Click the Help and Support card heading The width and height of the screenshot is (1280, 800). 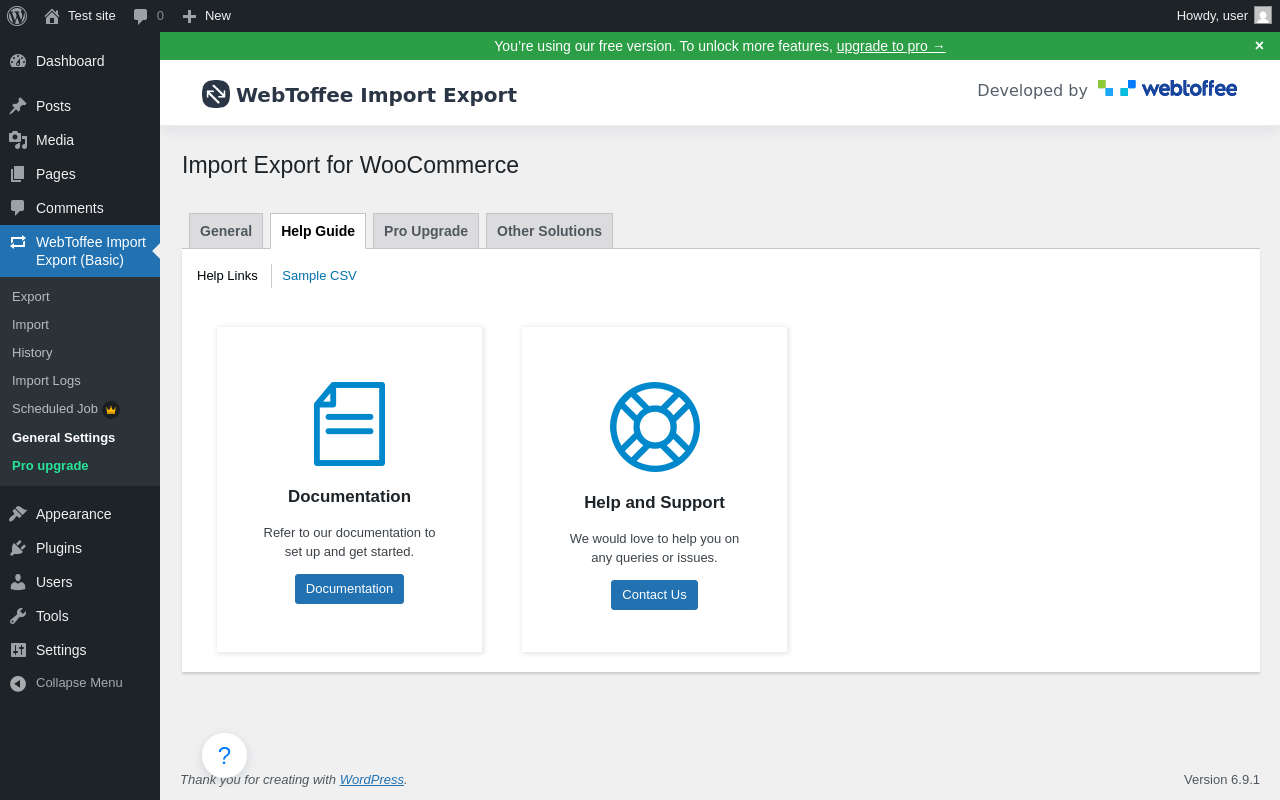654,503
